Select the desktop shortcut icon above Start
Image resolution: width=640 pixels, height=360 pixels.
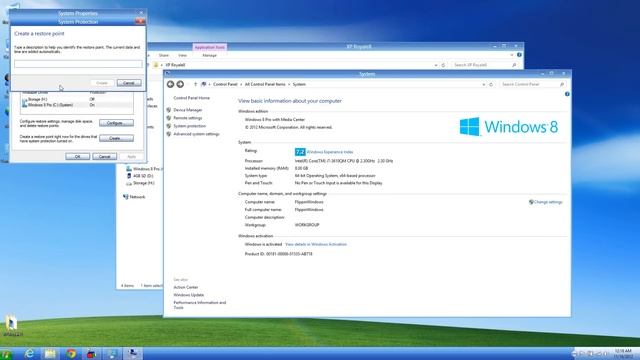[x=12, y=326]
